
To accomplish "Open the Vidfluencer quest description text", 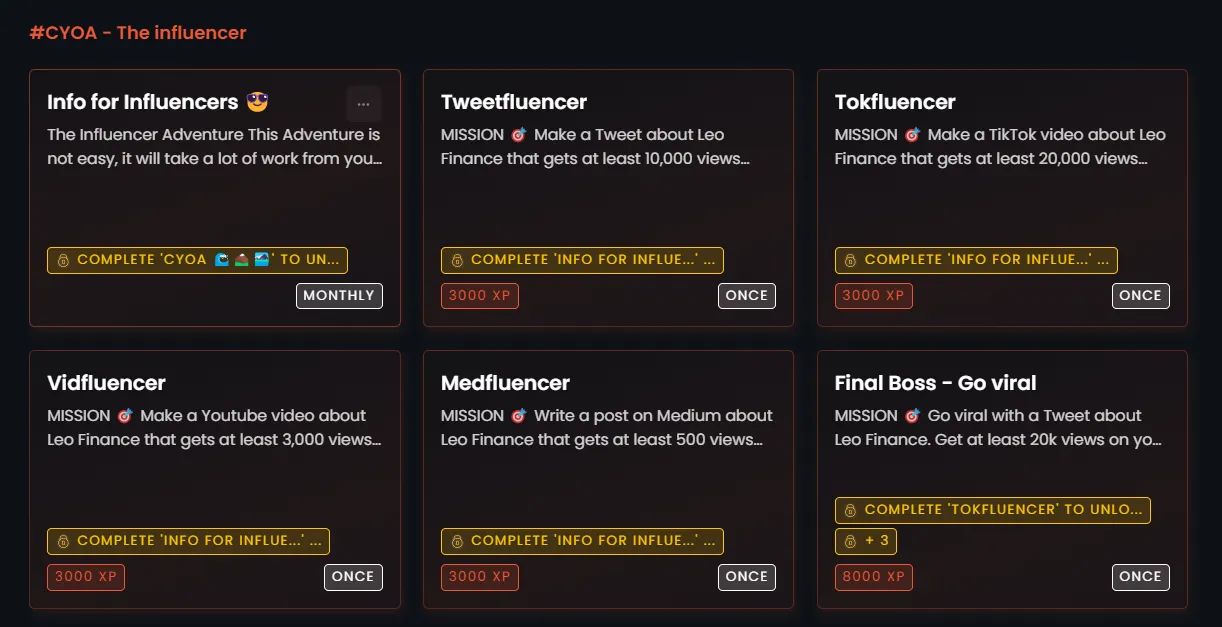I will click(x=214, y=427).
